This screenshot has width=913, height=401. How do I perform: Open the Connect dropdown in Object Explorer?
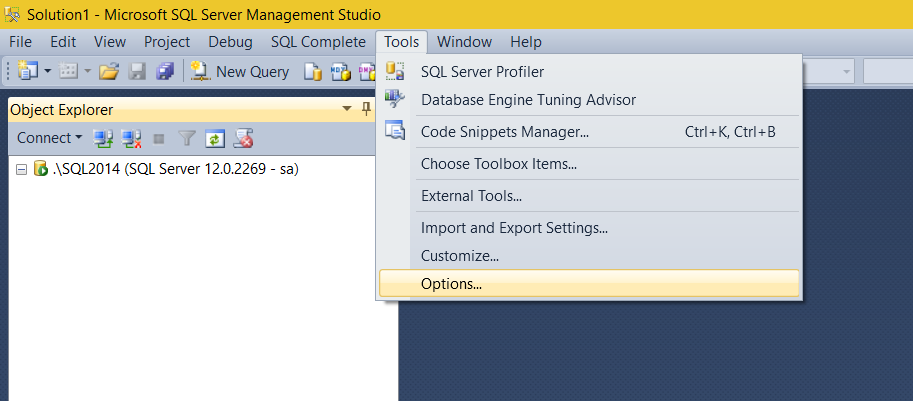[49, 138]
